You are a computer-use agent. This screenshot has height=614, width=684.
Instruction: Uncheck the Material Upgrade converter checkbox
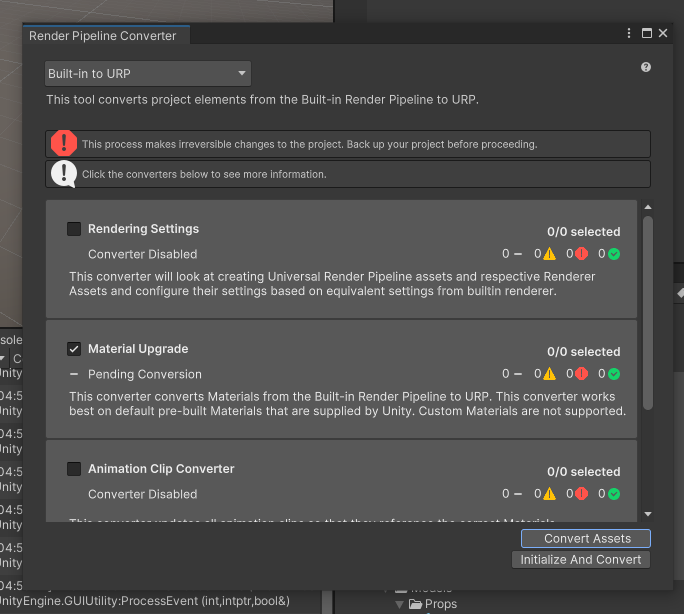pos(74,349)
